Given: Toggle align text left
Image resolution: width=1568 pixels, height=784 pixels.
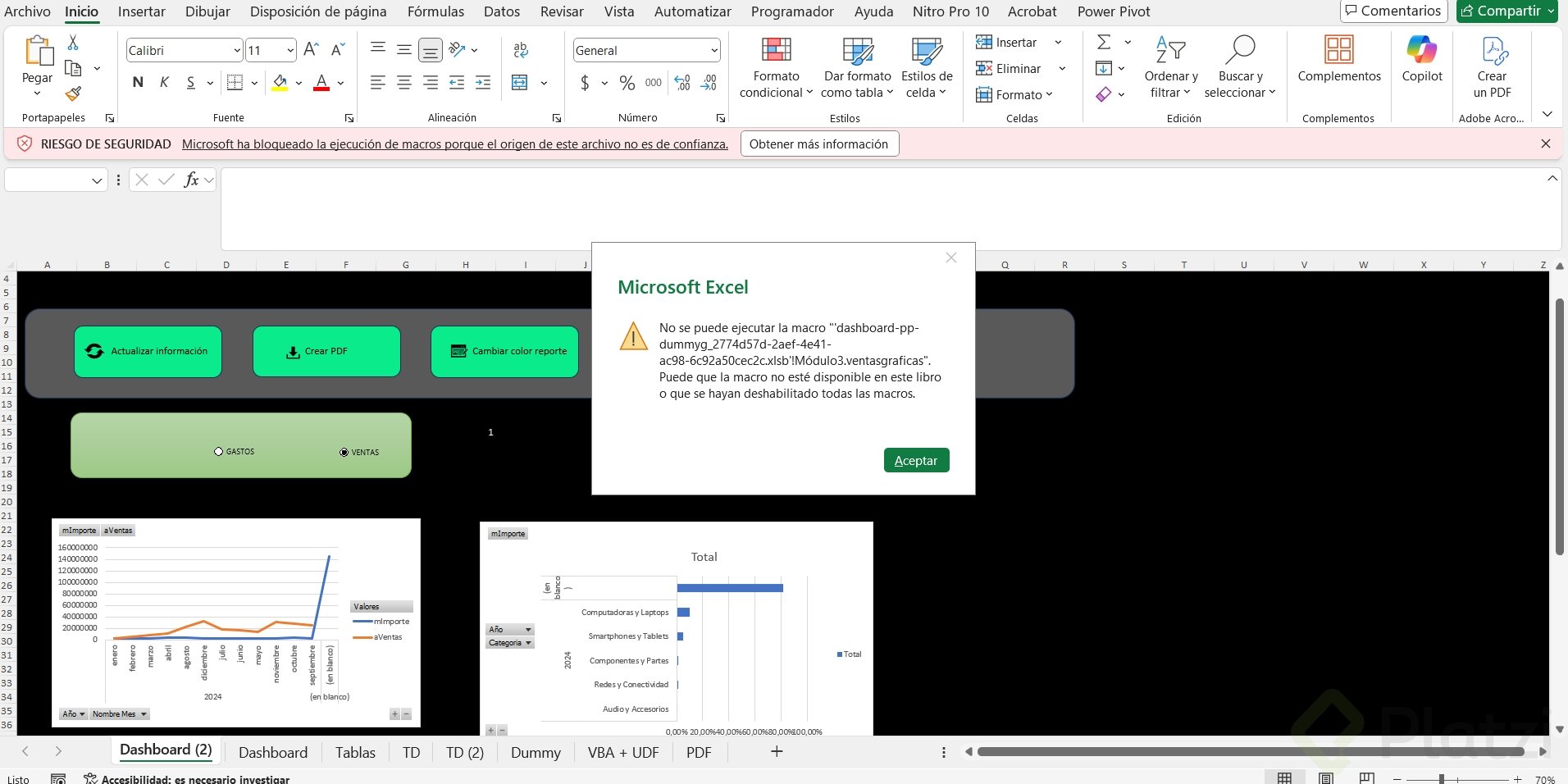Looking at the screenshot, I should [378, 82].
